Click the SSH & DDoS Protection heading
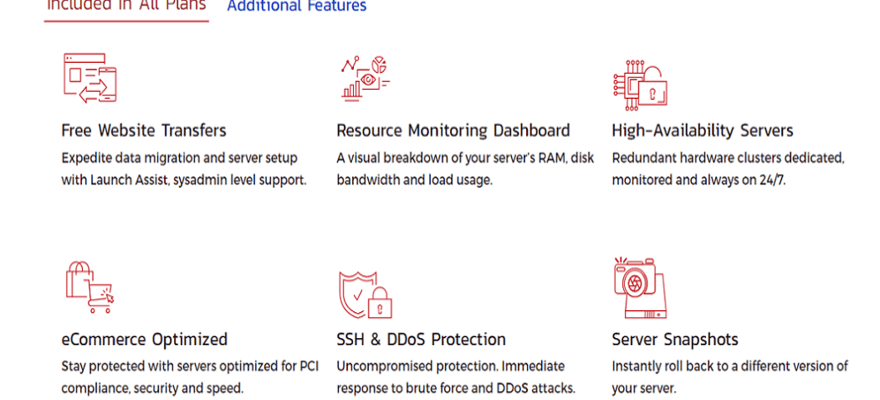This screenshot has height=400, width=880. (x=421, y=340)
